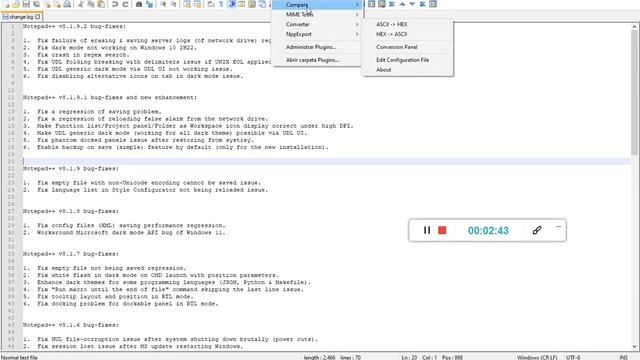
Task: Zoom out using the toolbar icon
Action: point(173,4)
